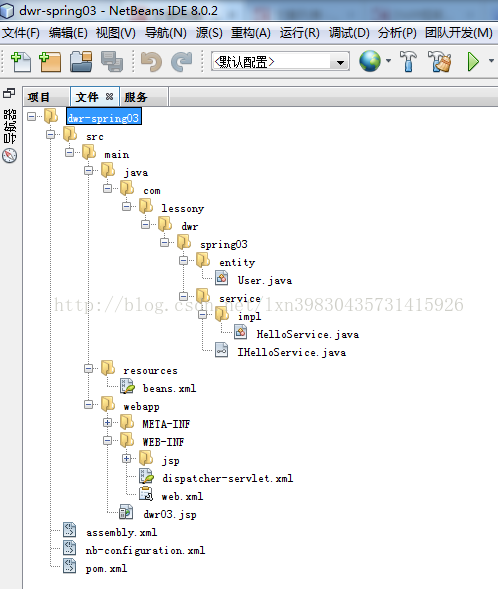Open the dropdown arrow beside run icon
Screen dimensions: 498x589
coord(491,60)
